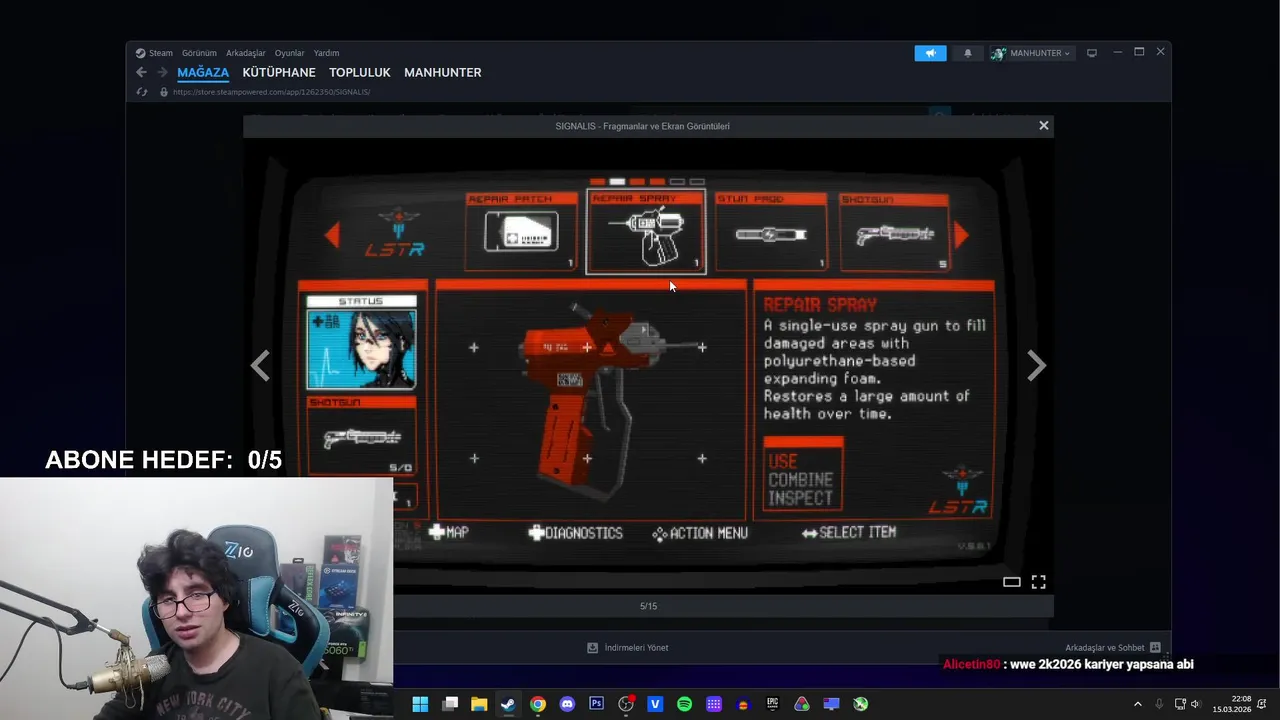
Task: Click the USE option
Action: (x=783, y=461)
